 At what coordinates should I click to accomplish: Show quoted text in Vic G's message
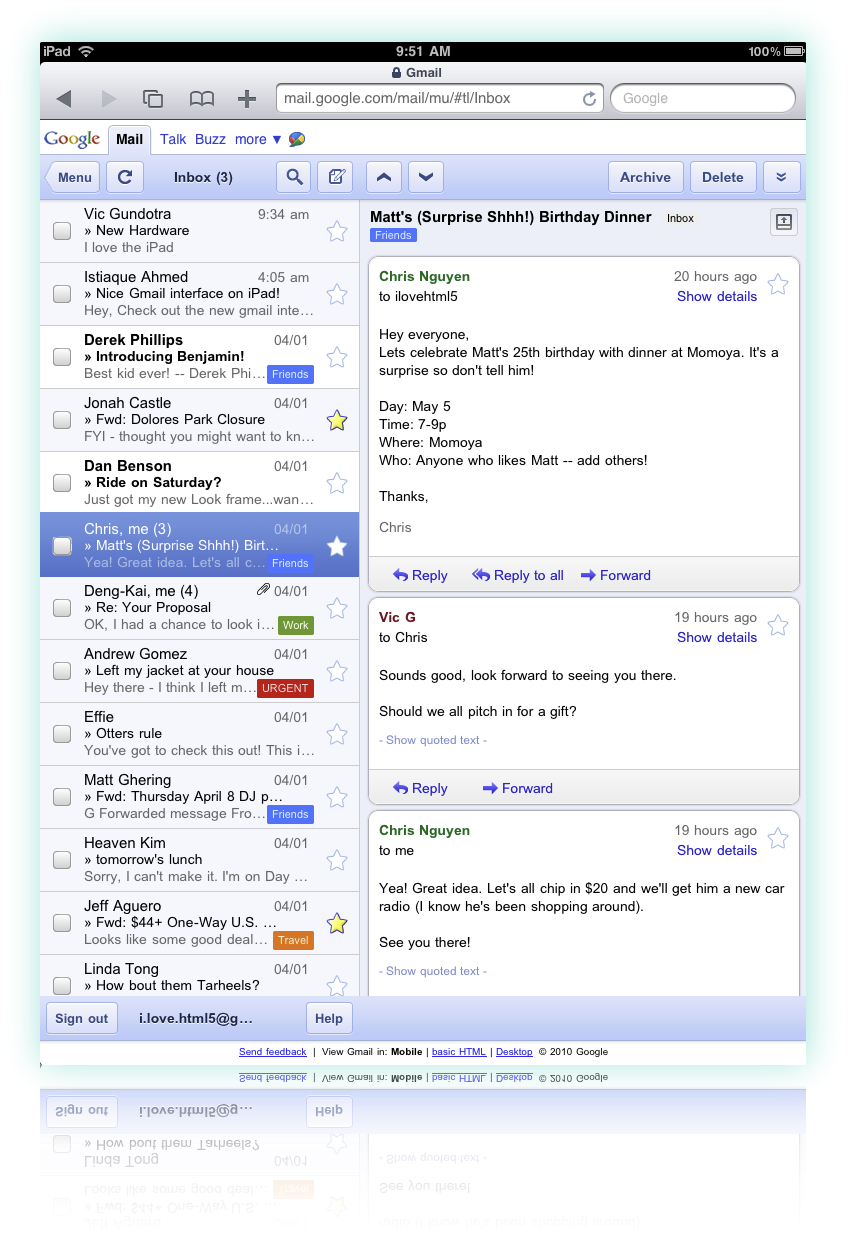tap(433, 740)
